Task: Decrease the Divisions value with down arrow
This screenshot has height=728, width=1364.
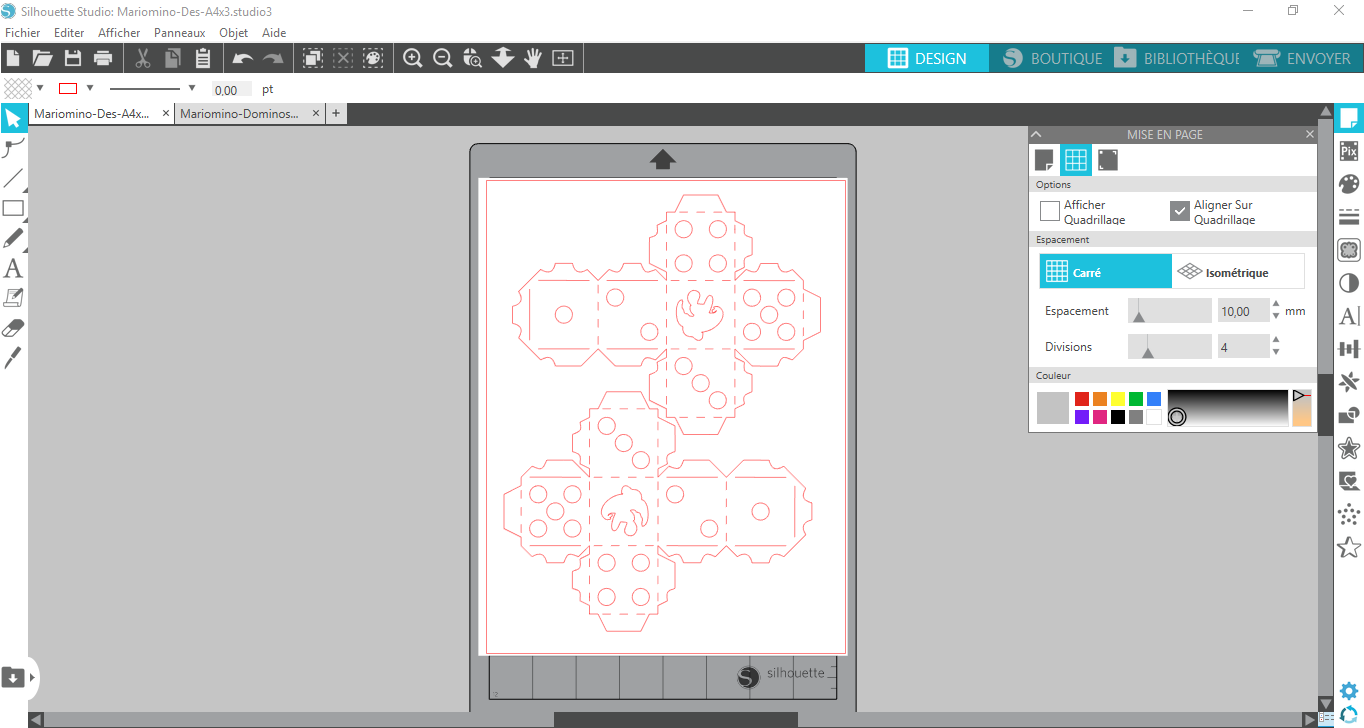Action: coord(1276,352)
